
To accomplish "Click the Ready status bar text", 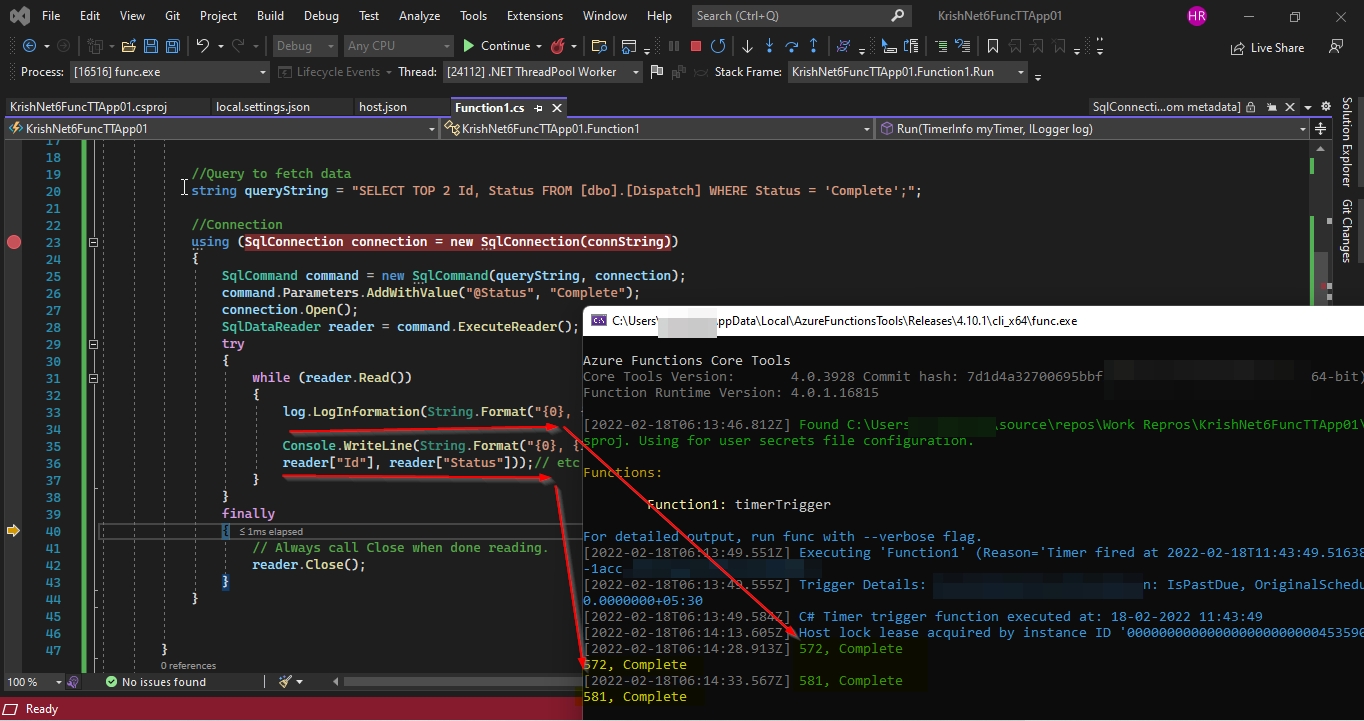I will click(x=42, y=709).
